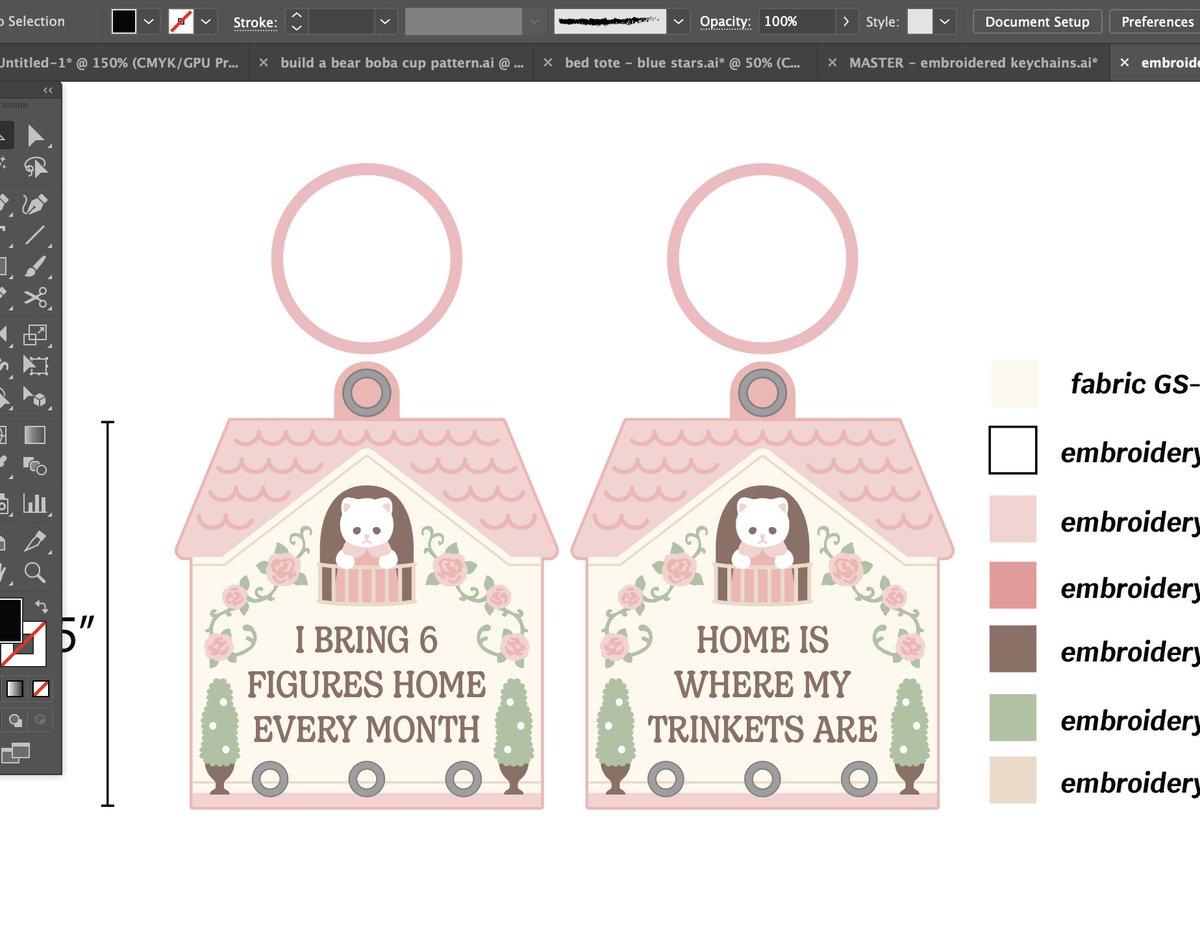Change Screen Mode button in toolbar
Image resolution: width=1200 pixels, height=940 pixels.
click(16, 753)
